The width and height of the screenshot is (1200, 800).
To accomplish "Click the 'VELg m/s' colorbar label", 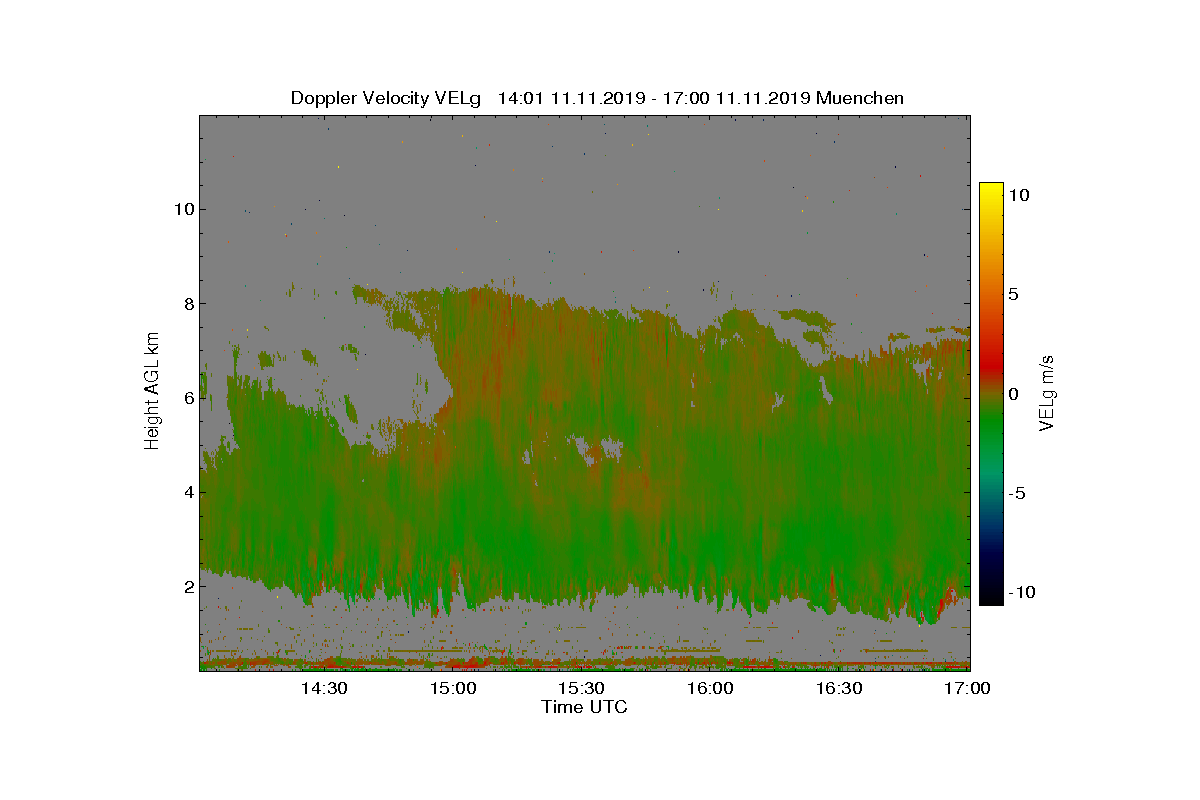I will [x=1047, y=393].
